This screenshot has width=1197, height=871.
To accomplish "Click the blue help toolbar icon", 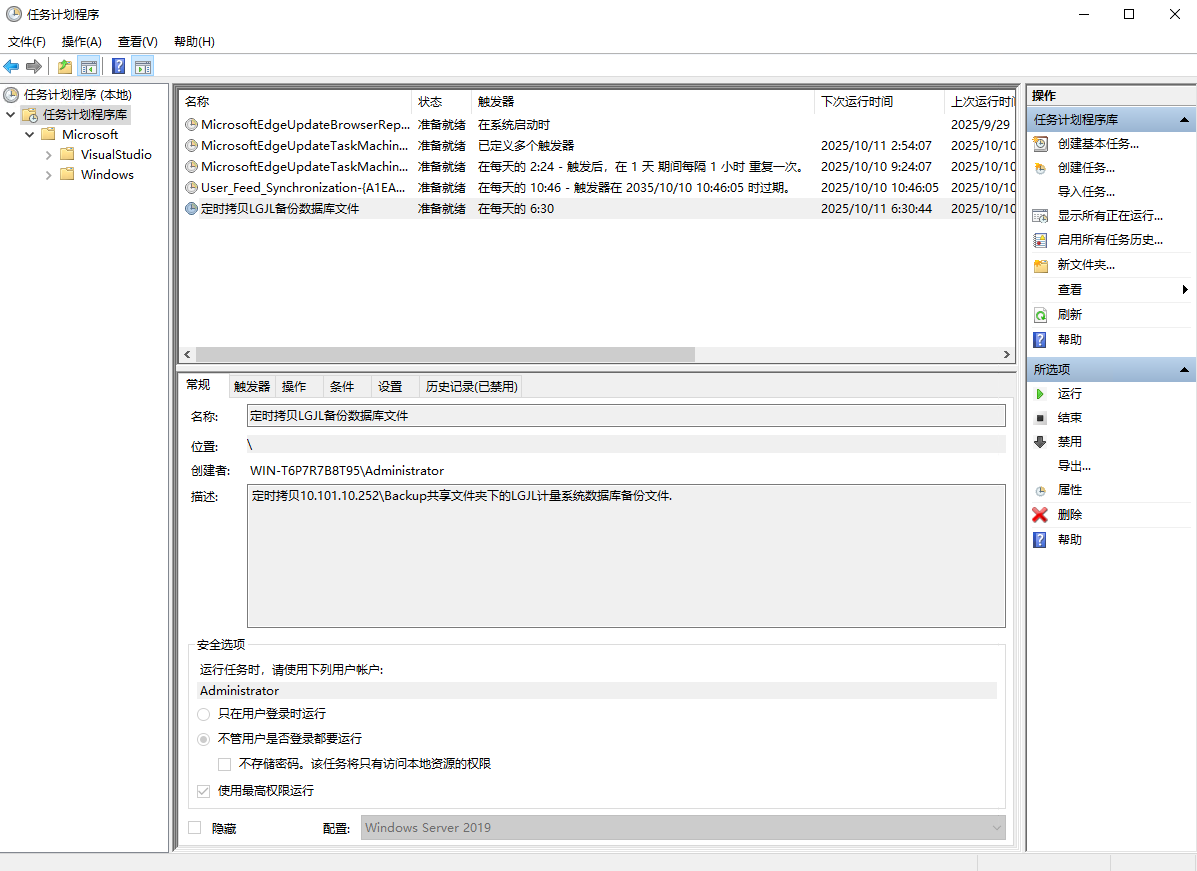I will (118, 67).
